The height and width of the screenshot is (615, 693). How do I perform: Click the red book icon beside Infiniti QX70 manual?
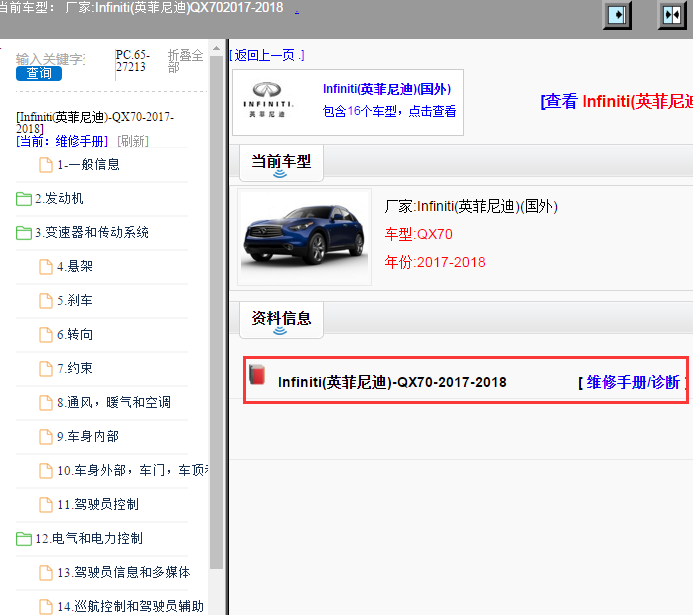tap(257, 375)
